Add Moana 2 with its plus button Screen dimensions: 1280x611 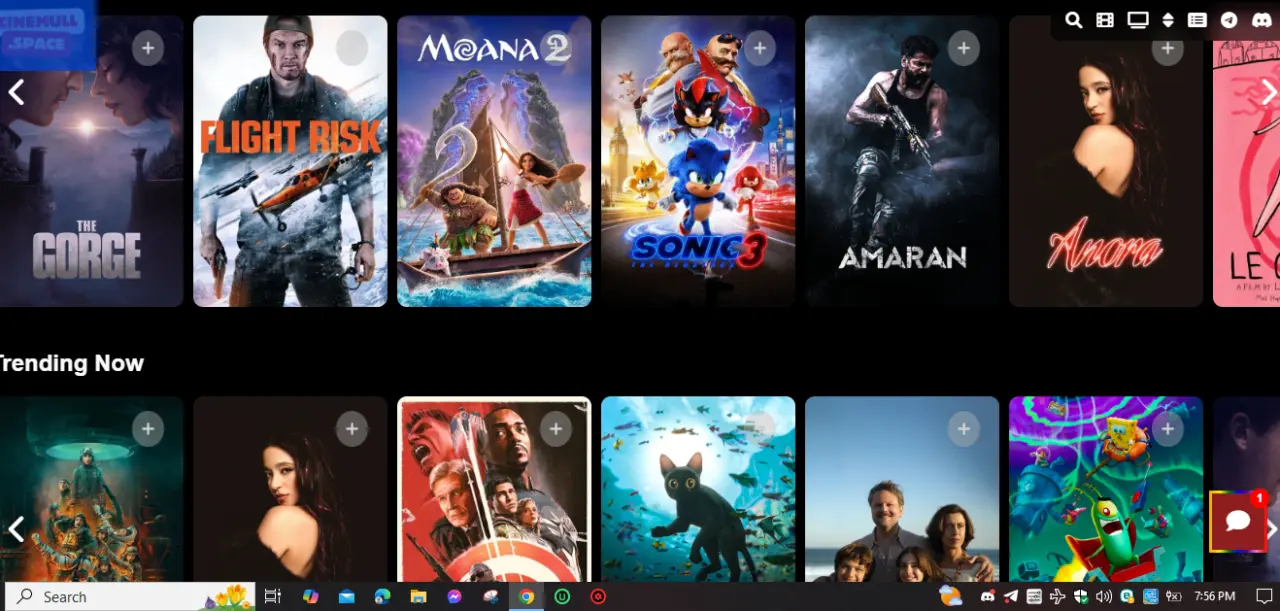click(556, 47)
